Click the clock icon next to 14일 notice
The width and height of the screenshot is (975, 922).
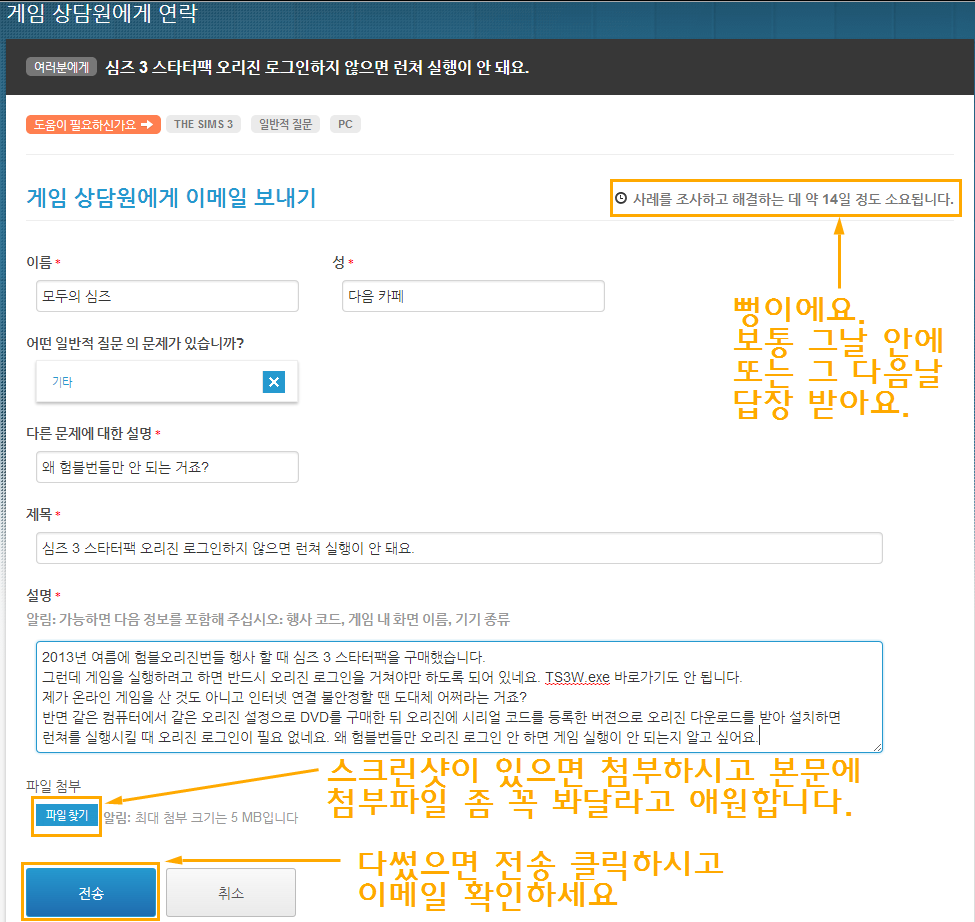click(621, 198)
